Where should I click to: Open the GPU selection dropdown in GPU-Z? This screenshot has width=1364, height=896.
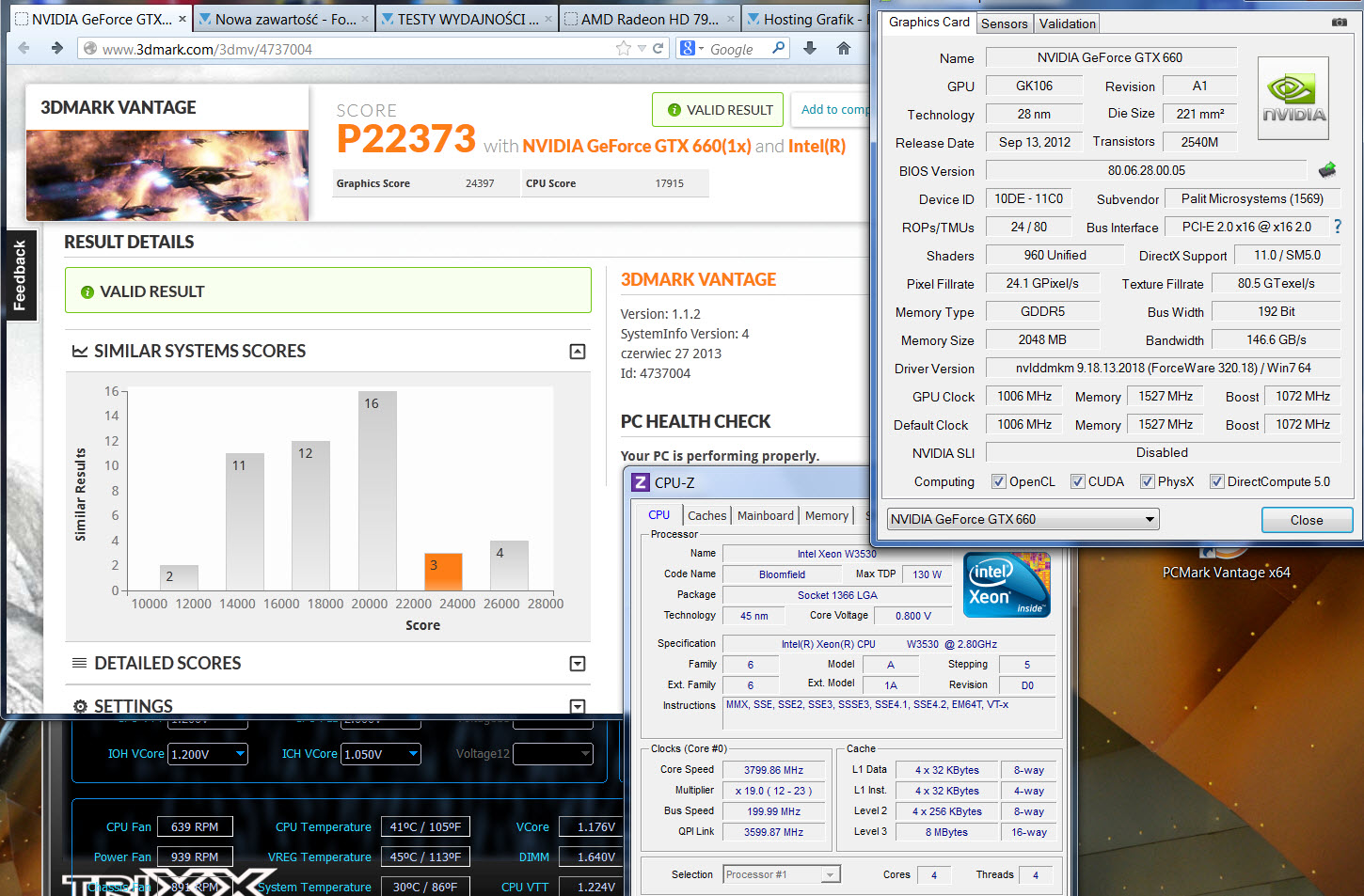pyautogui.click(x=1023, y=519)
